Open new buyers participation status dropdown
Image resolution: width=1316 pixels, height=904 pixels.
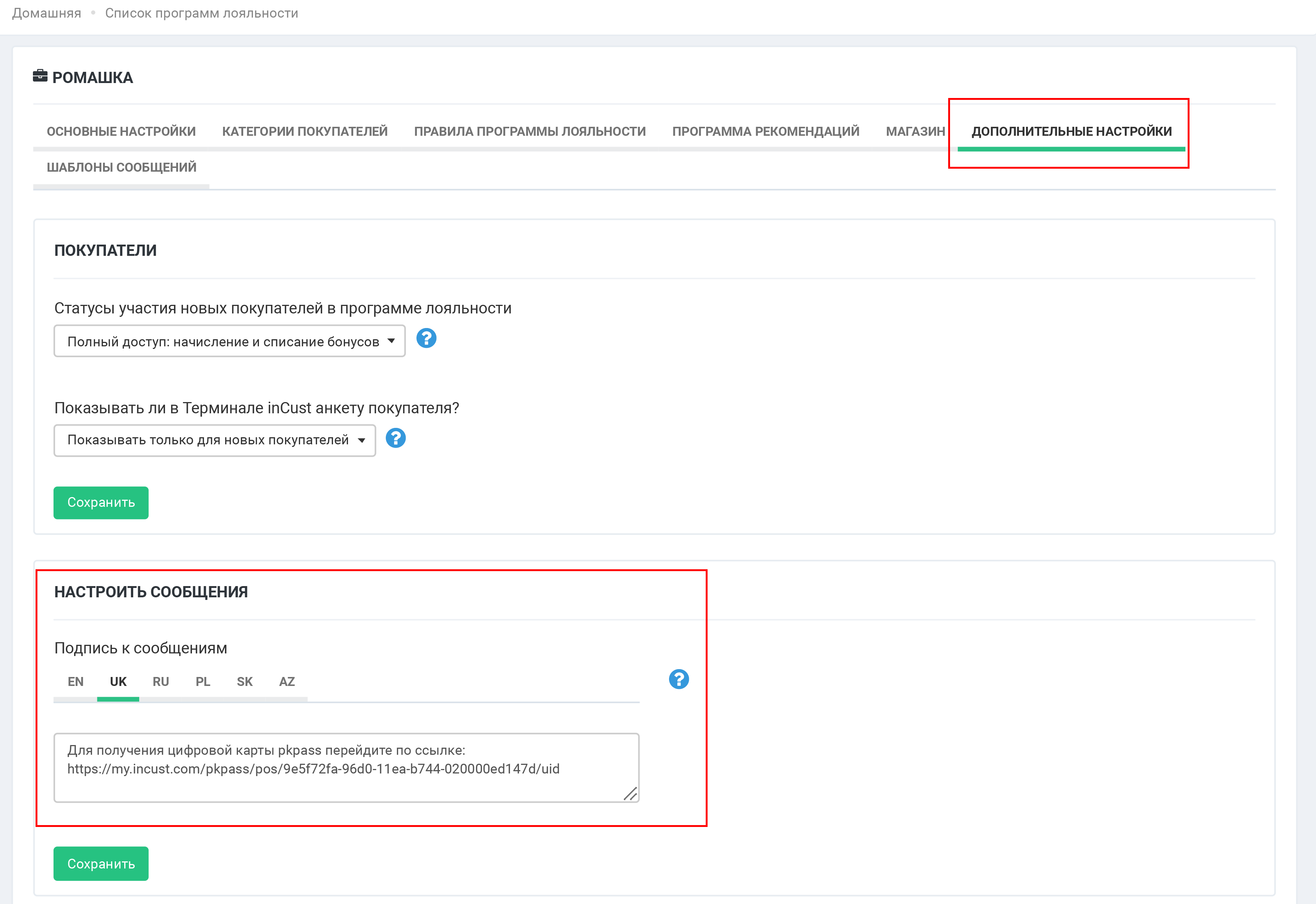point(229,341)
